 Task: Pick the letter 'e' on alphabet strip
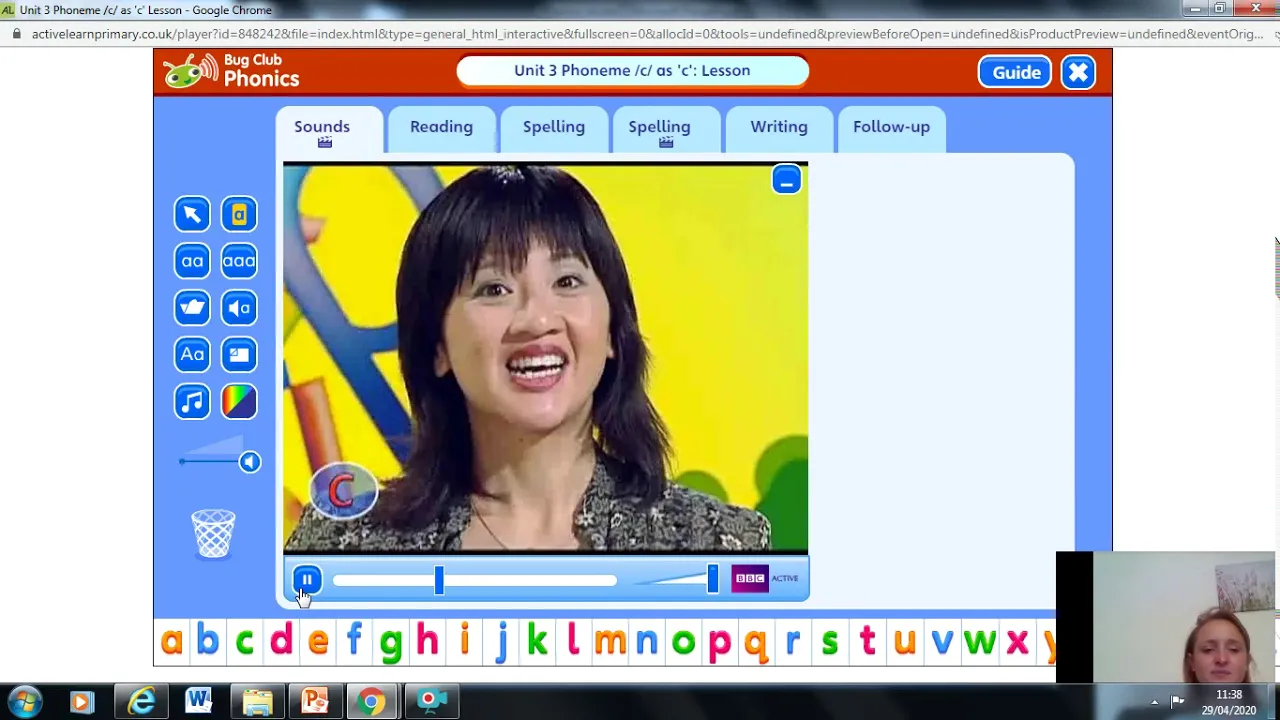[x=318, y=642]
